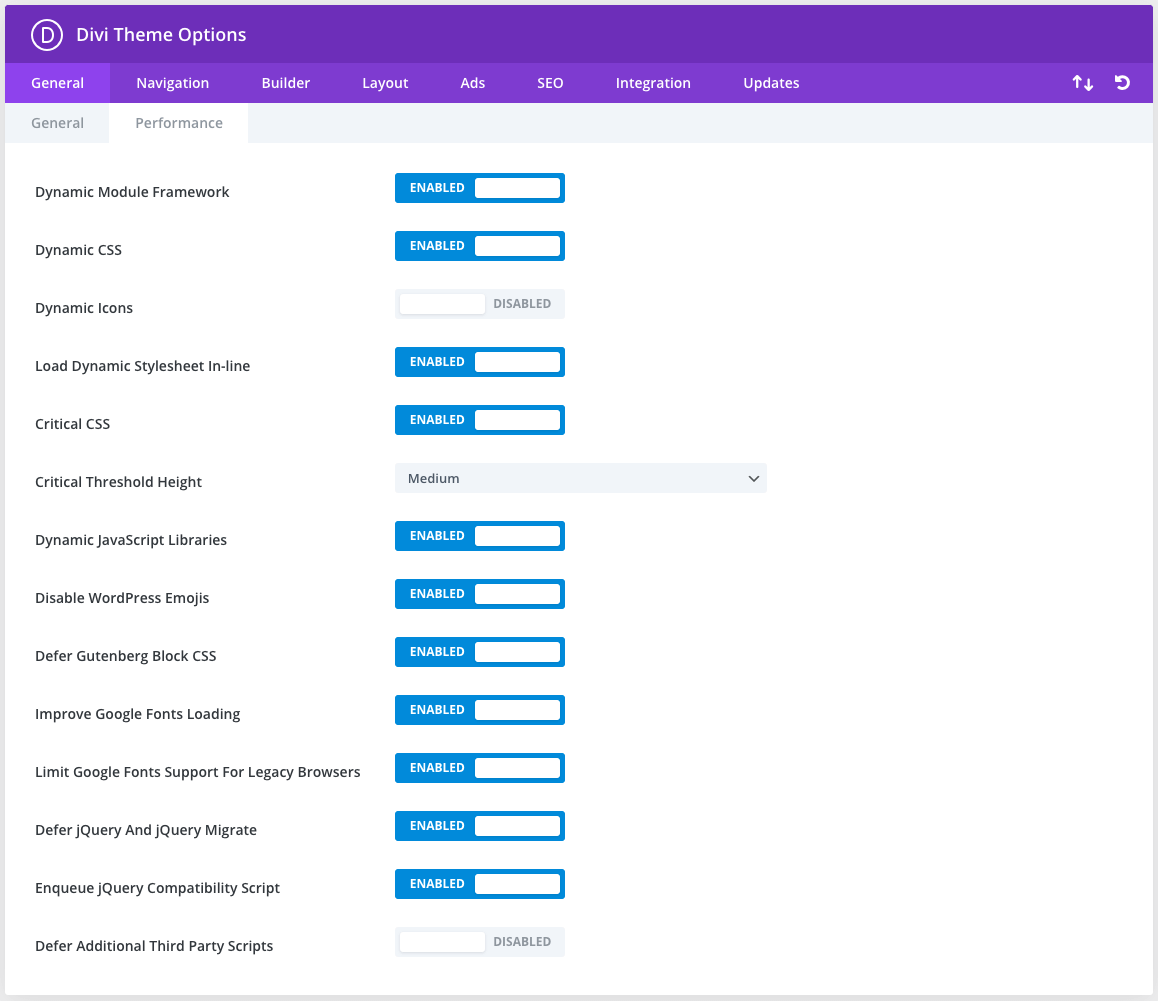Switch to the Builder tab
This screenshot has width=1158, height=1001.
(286, 83)
